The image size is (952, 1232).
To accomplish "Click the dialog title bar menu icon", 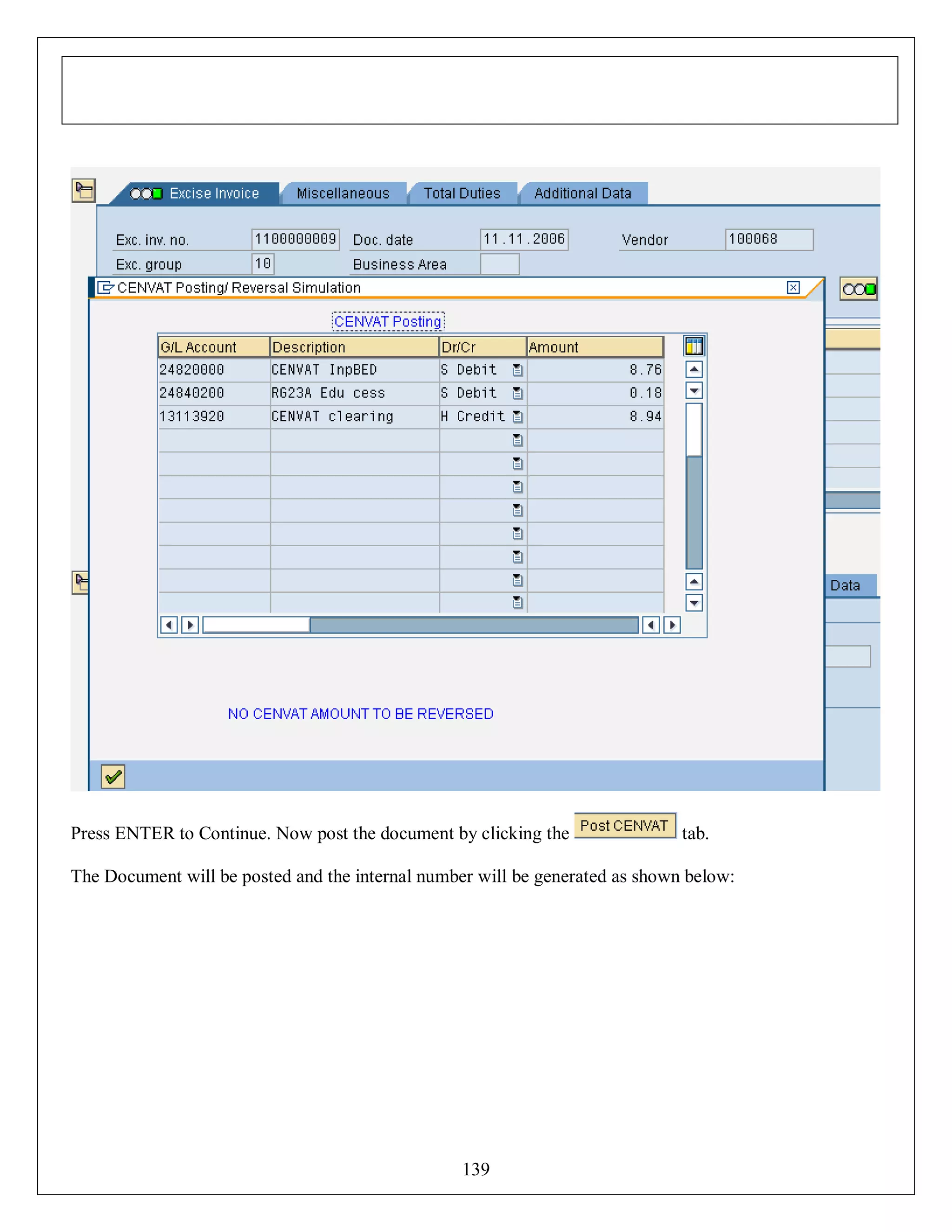I will pyautogui.click(x=105, y=288).
